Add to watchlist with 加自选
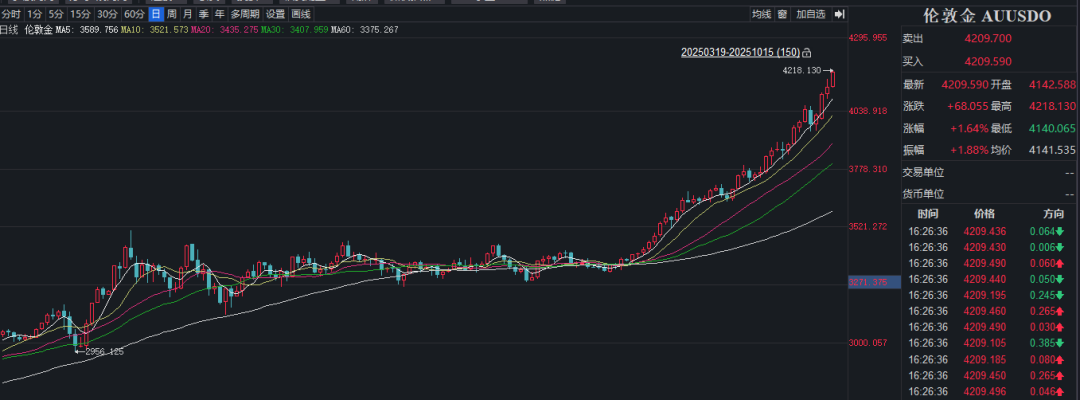Image resolution: width=1080 pixels, height=400 pixels. coord(811,14)
